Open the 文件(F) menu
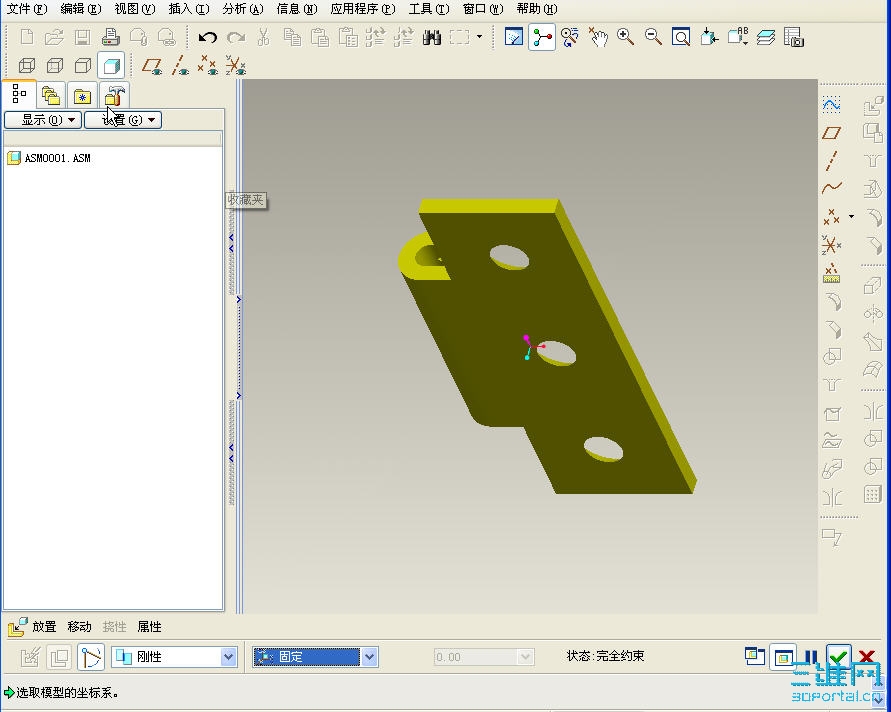891x712 pixels. pyautogui.click(x=26, y=9)
